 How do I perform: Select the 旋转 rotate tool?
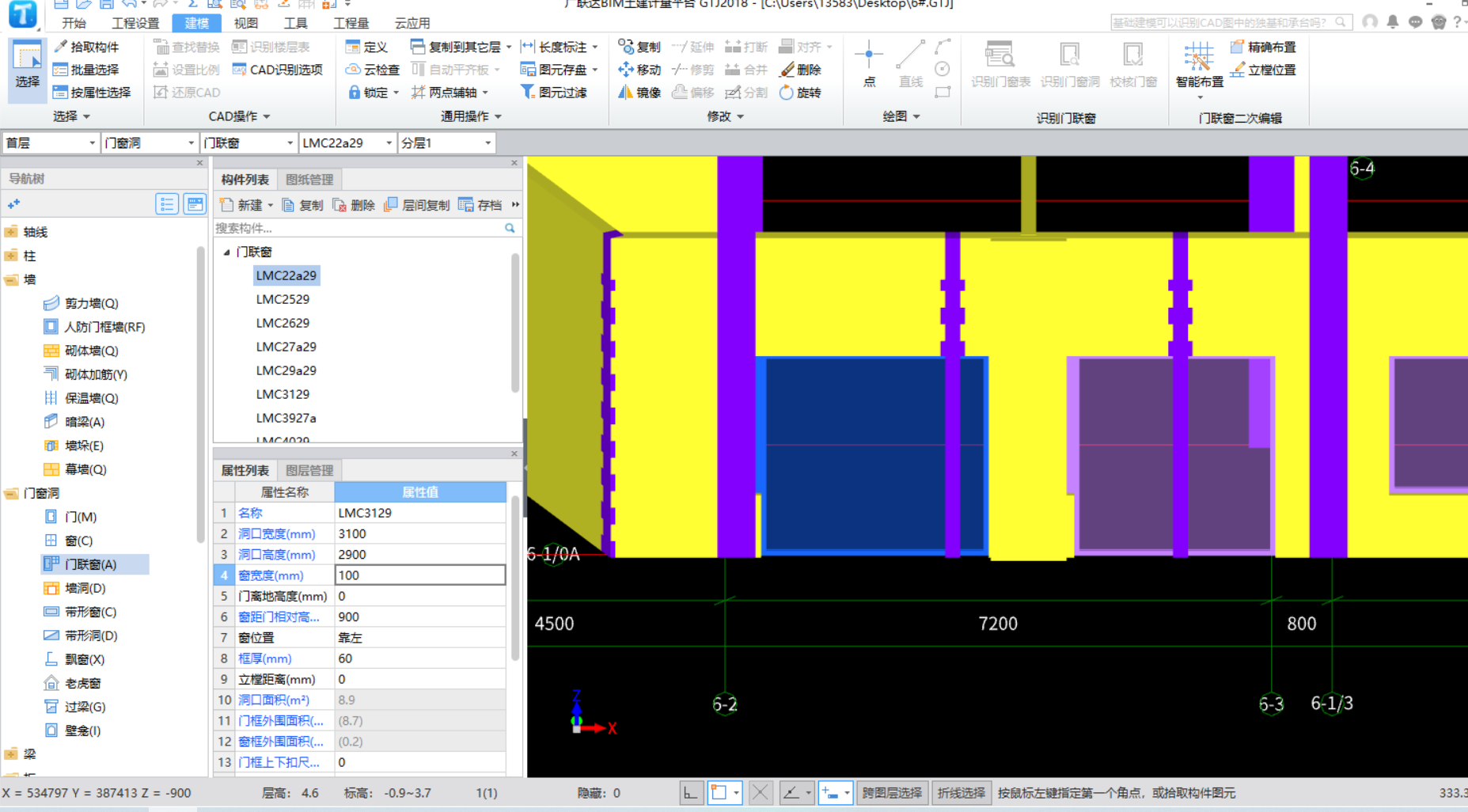coord(801,93)
